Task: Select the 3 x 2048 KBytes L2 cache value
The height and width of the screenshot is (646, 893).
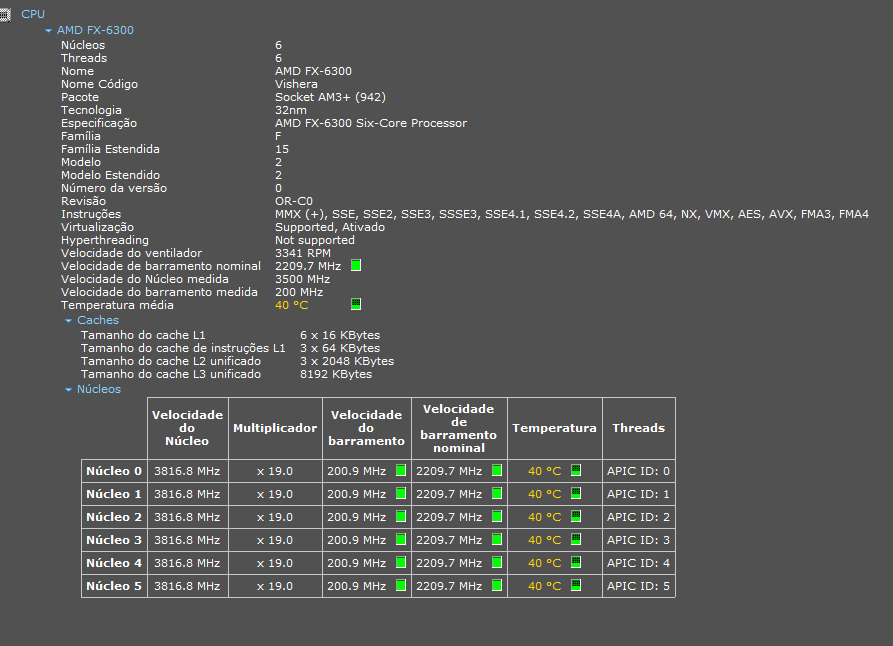Action: pos(347,362)
